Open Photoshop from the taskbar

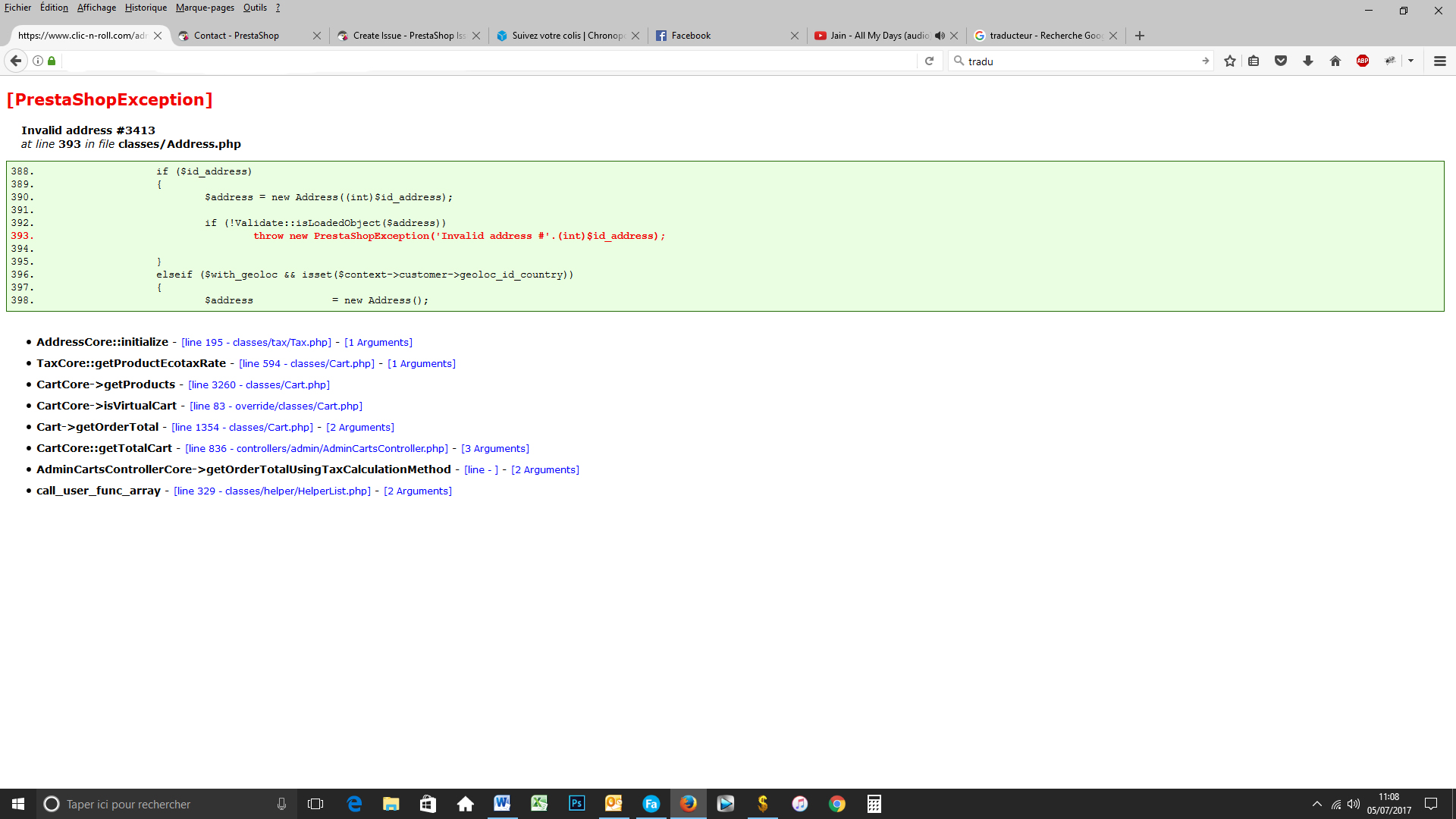[x=576, y=804]
